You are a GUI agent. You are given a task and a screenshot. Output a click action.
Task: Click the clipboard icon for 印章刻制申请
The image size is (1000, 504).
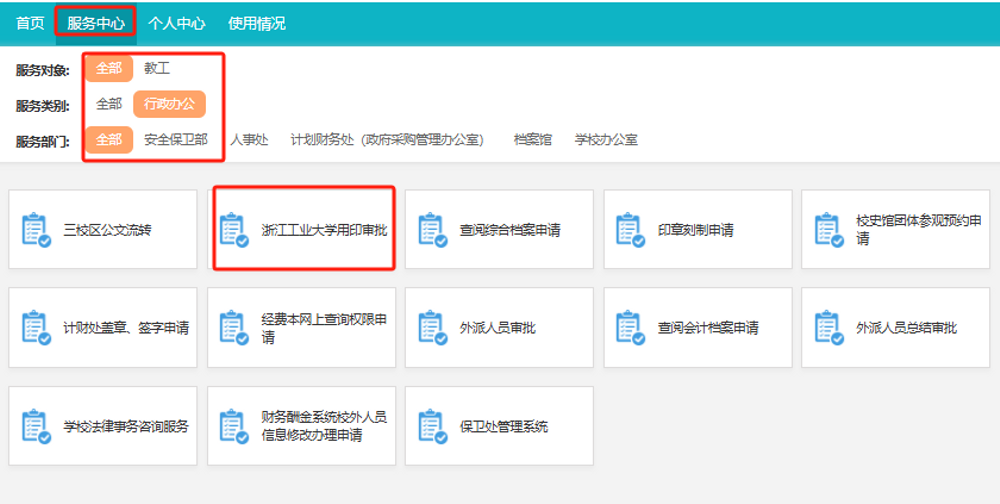pos(632,230)
